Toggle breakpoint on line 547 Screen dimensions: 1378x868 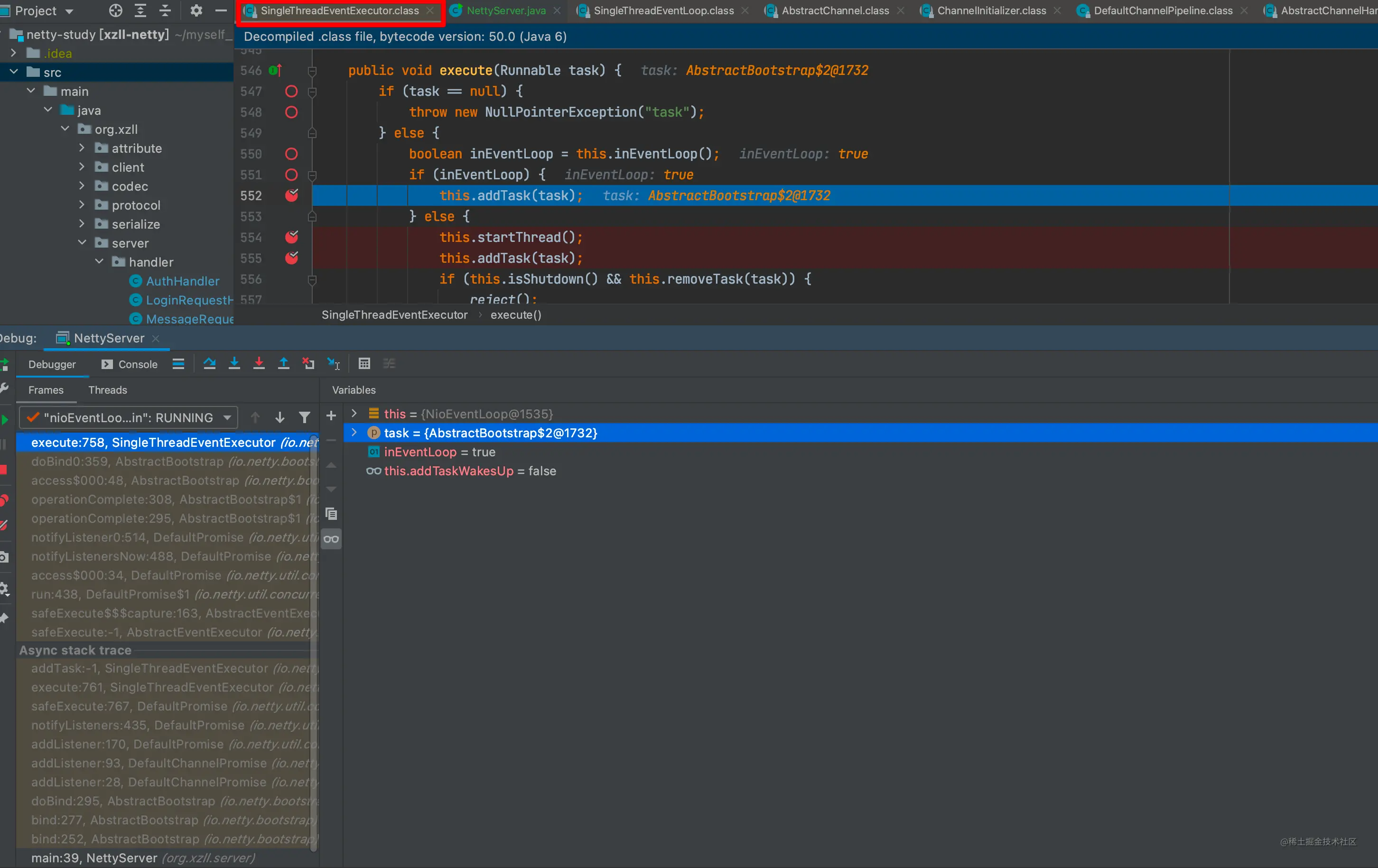[291, 91]
